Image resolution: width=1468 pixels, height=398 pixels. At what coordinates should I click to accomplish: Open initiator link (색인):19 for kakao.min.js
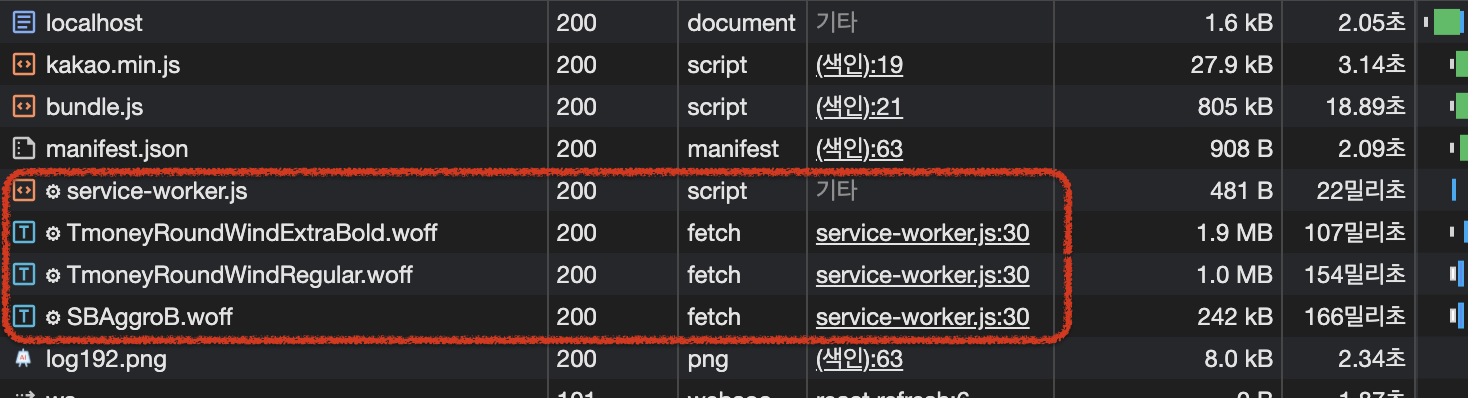pyautogui.click(x=859, y=65)
